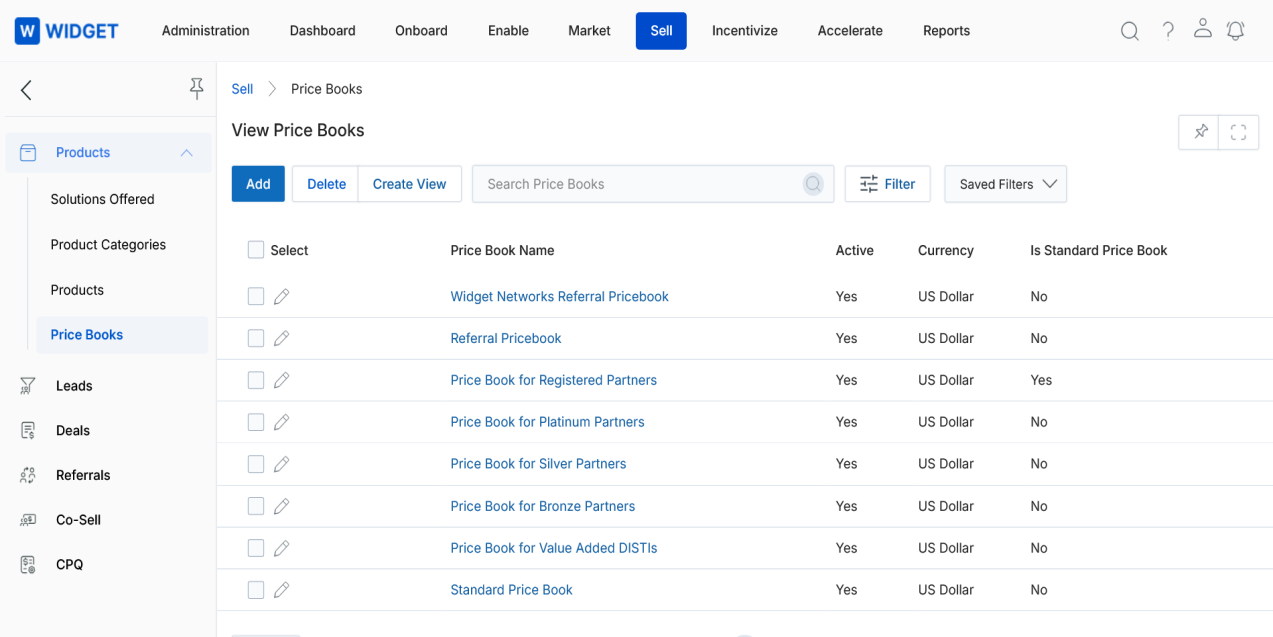Open Price Book for Registered Partners link

553,380
